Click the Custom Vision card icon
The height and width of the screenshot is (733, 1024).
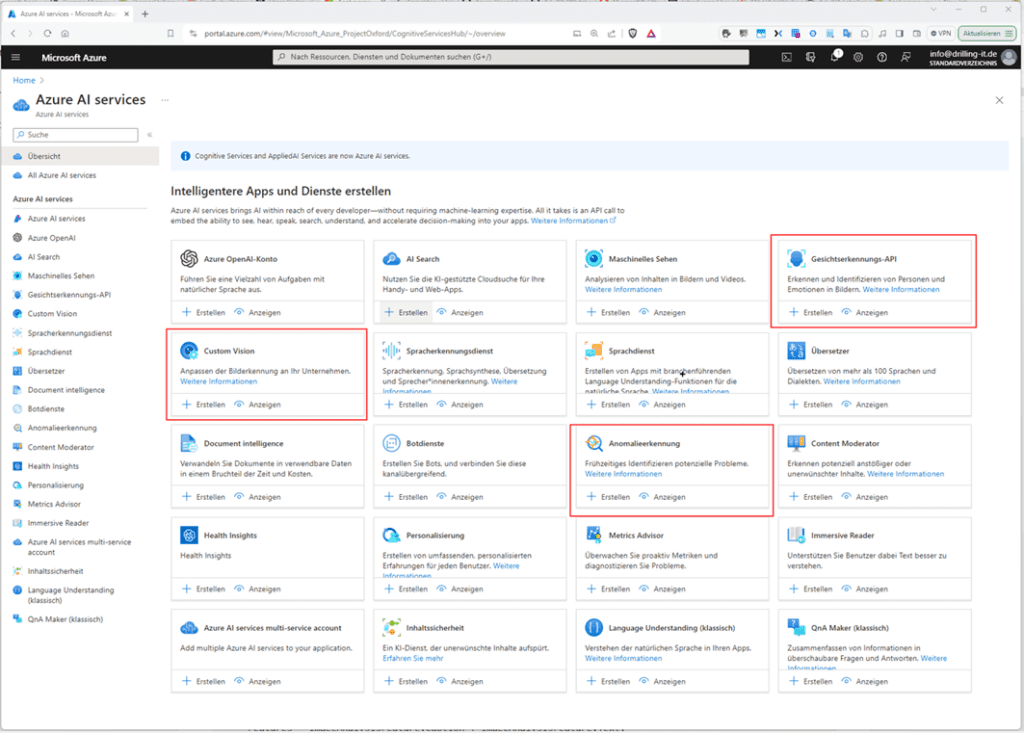[189, 351]
